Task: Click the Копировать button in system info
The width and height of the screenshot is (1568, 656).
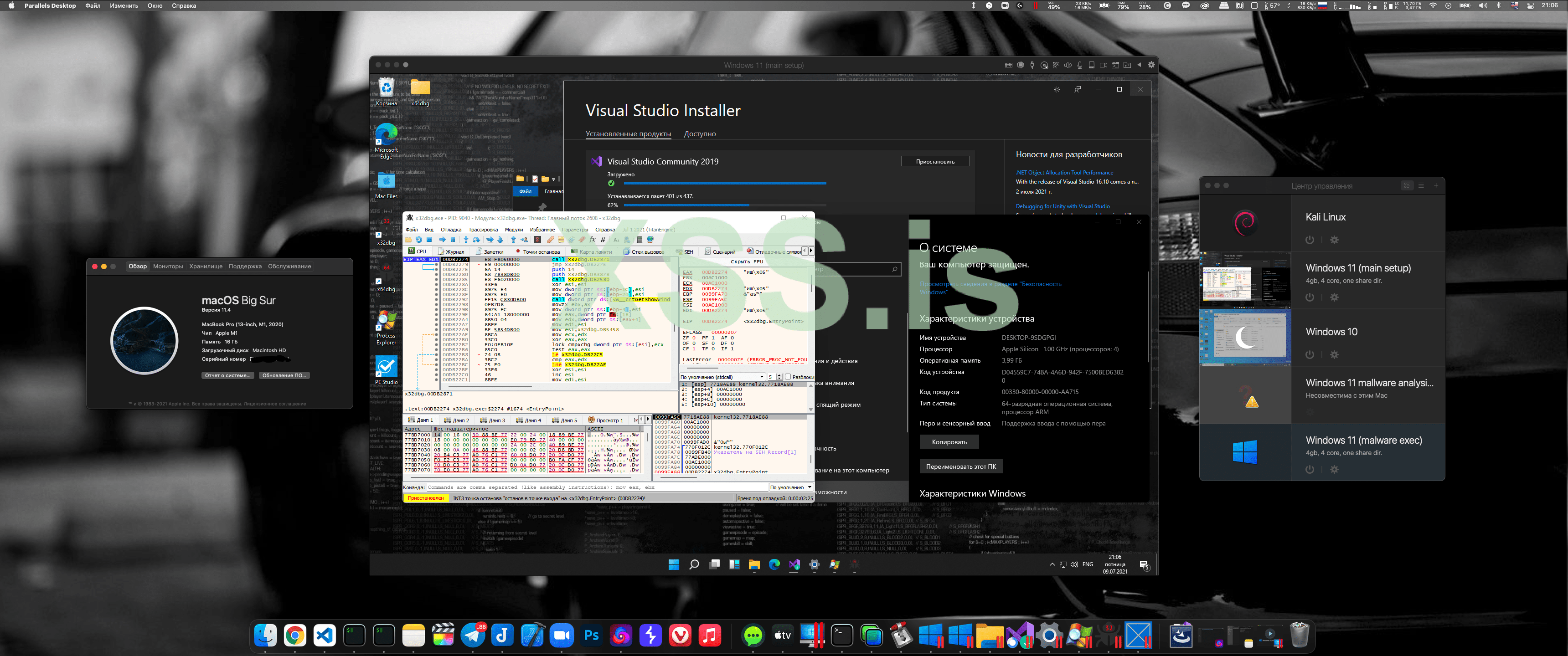Action: click(x=949, y=442)
